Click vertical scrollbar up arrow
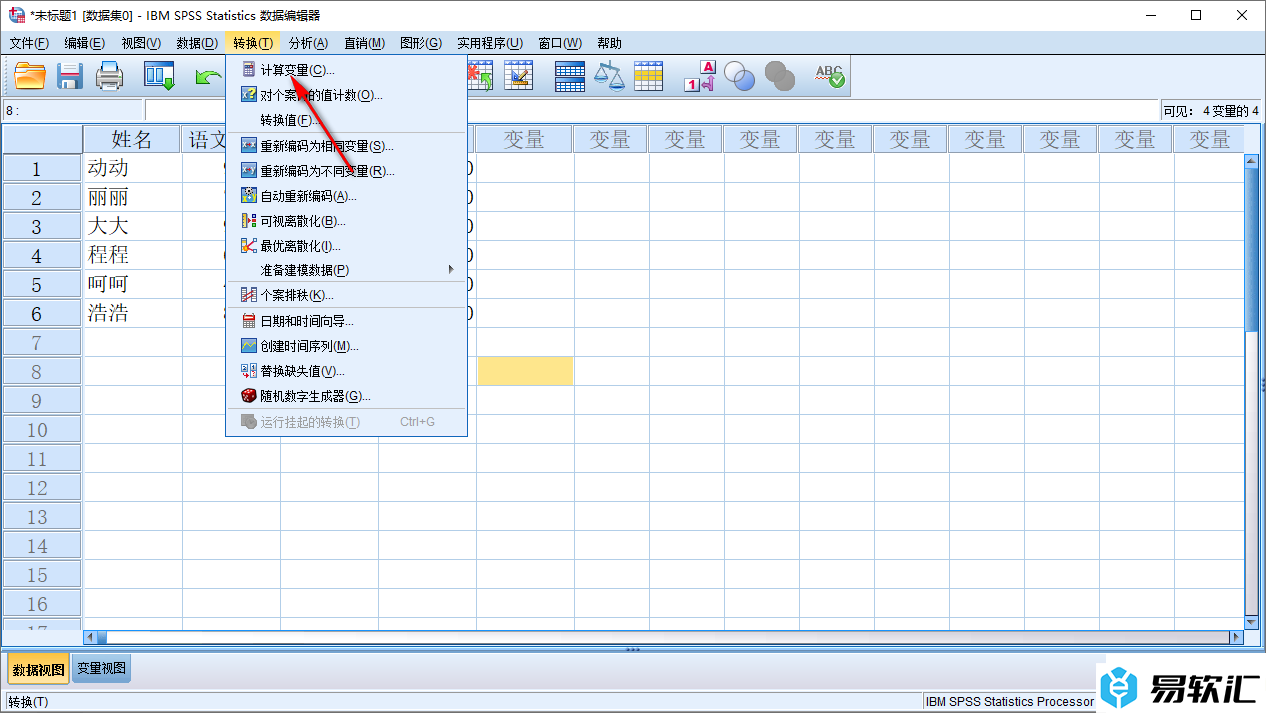 (x=1251, y=161)
